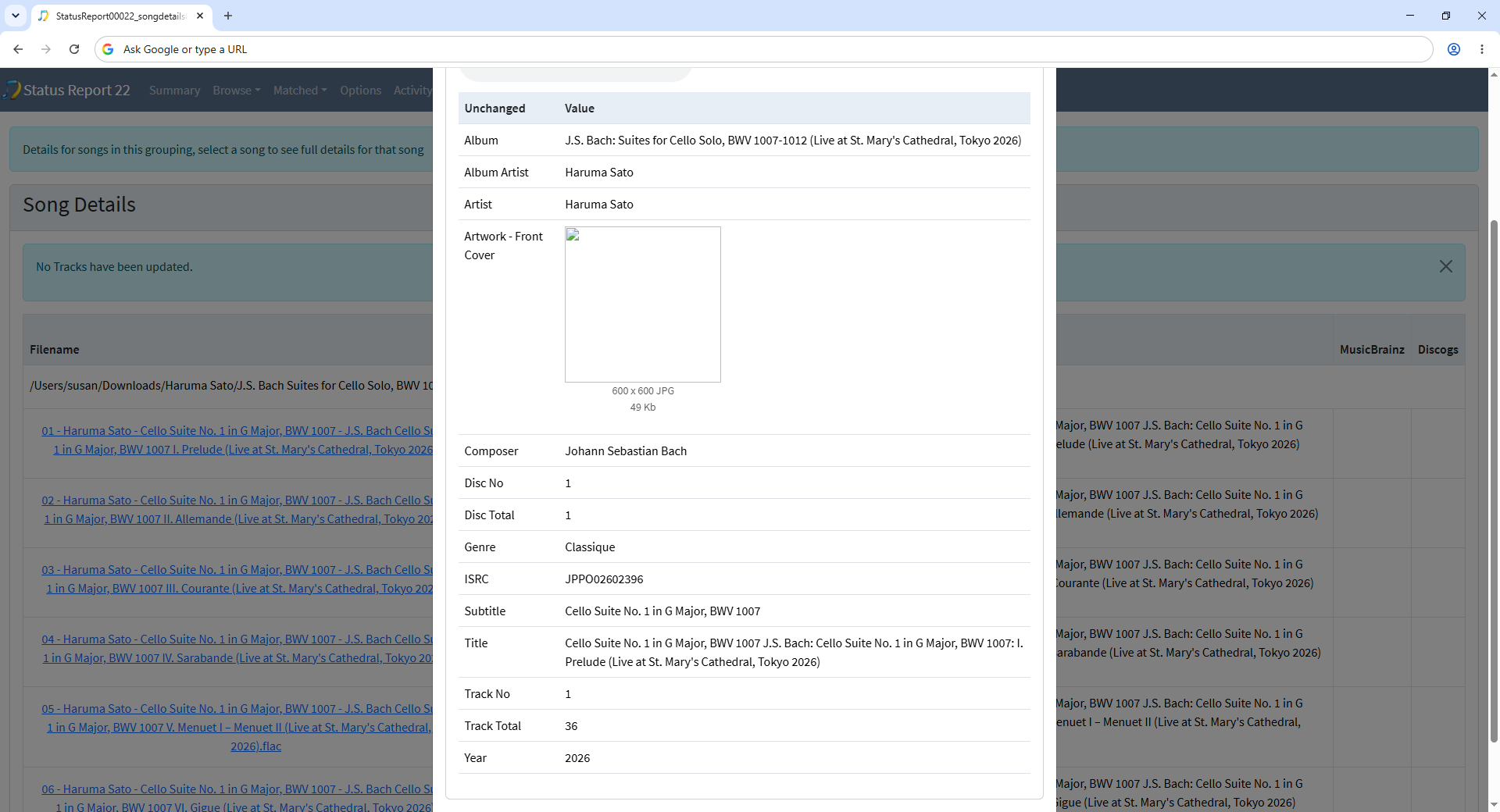
Task: Open track 05 Menuet file link
Action: (x=237, y=728)
